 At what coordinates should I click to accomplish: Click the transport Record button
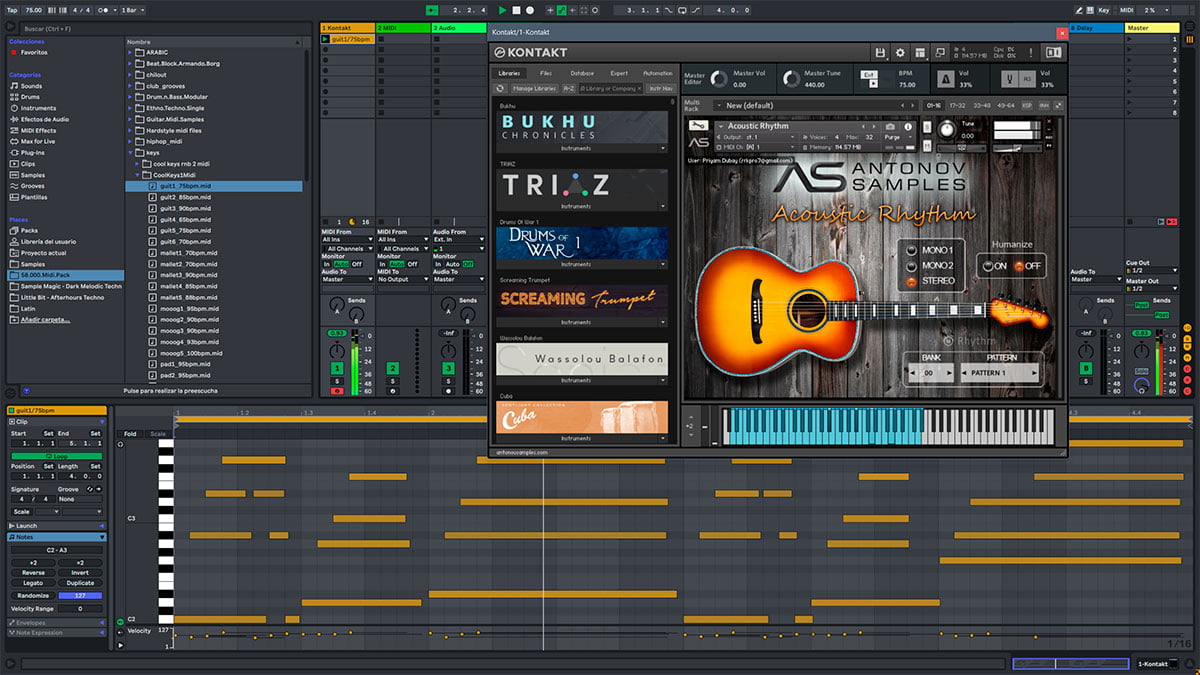[530, 10]
